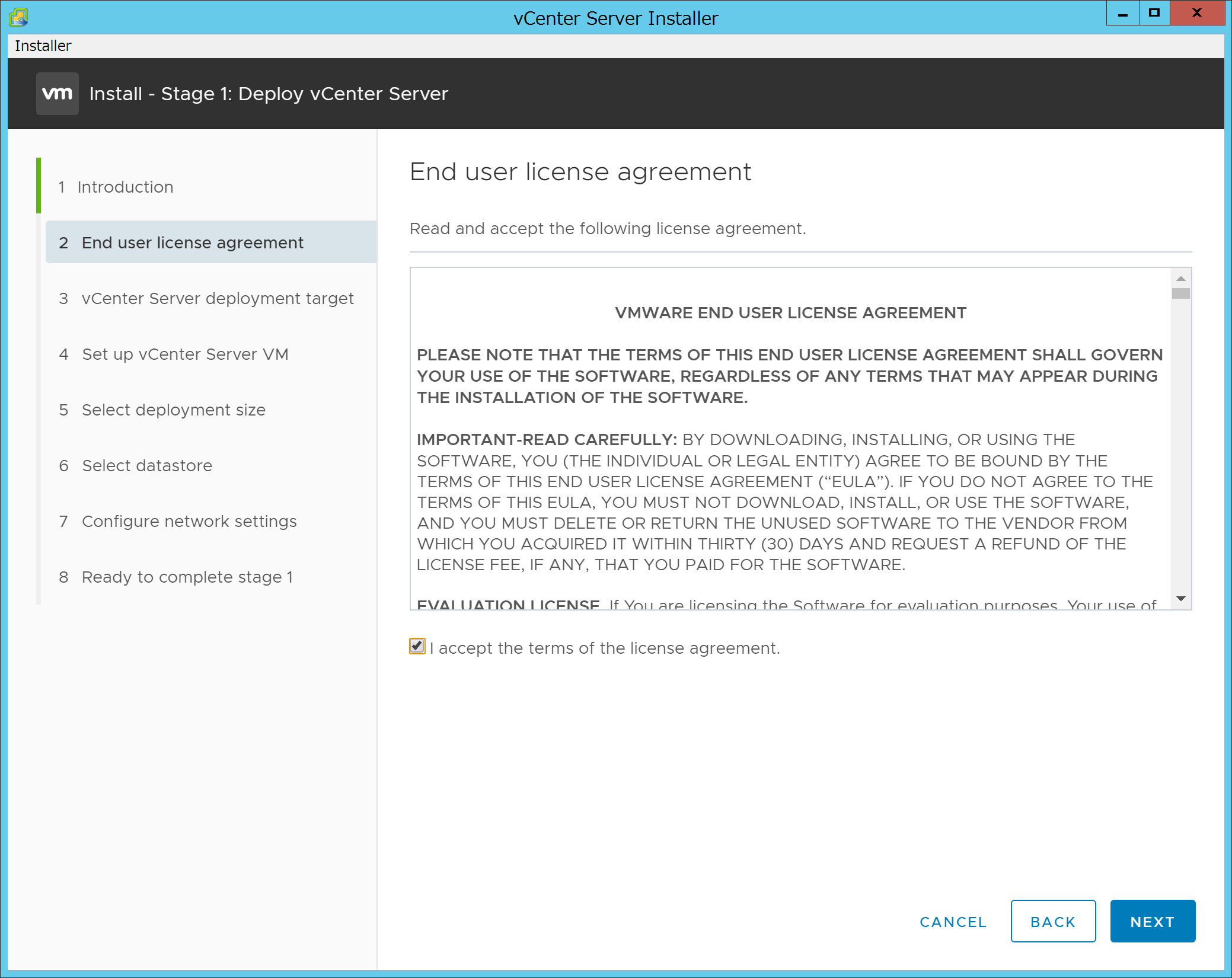The width and height of the screenshot is (1232, 978).
Task: Click the EULA scrollbar up arrow
Action: click(1181, 279)
